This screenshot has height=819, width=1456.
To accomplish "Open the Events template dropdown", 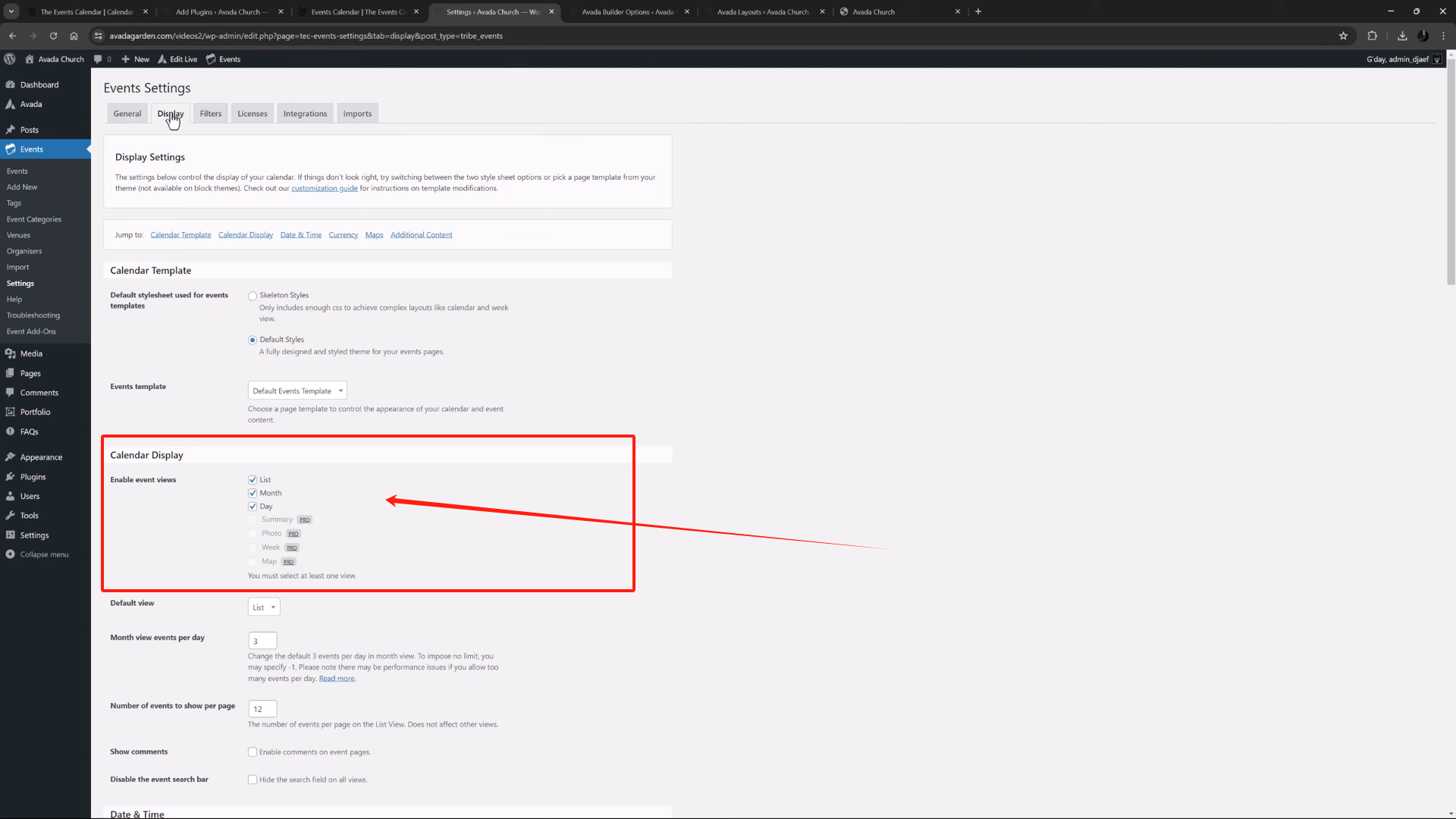I will 297,390.
